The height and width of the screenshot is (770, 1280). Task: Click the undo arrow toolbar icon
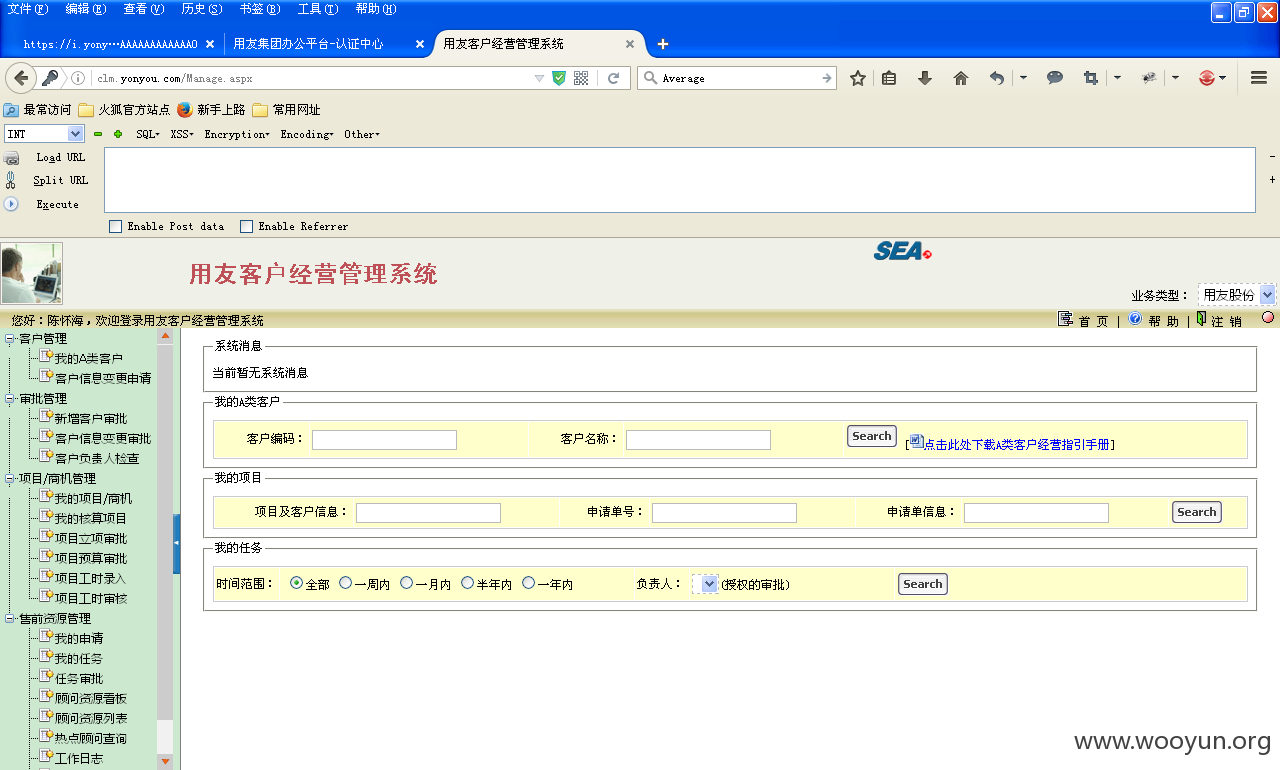[x=997, y=78]
